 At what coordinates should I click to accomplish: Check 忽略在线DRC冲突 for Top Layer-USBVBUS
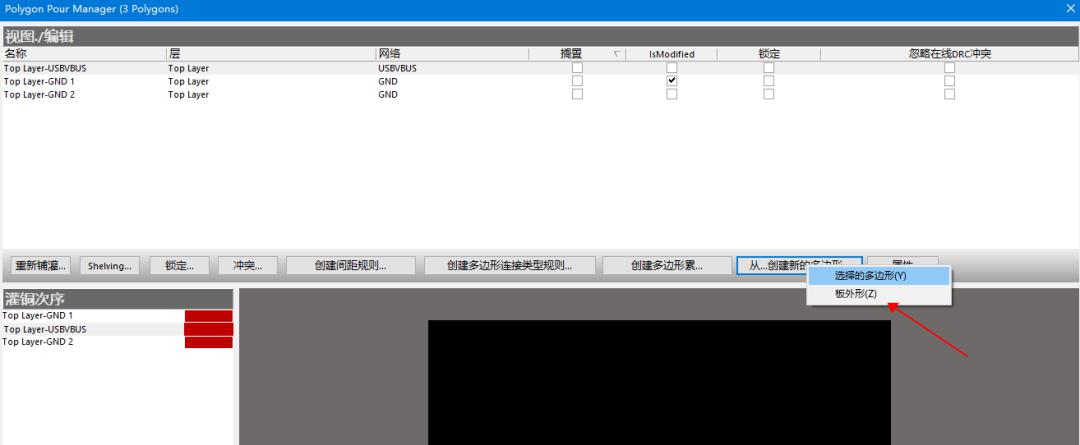[x=949, y=68]
